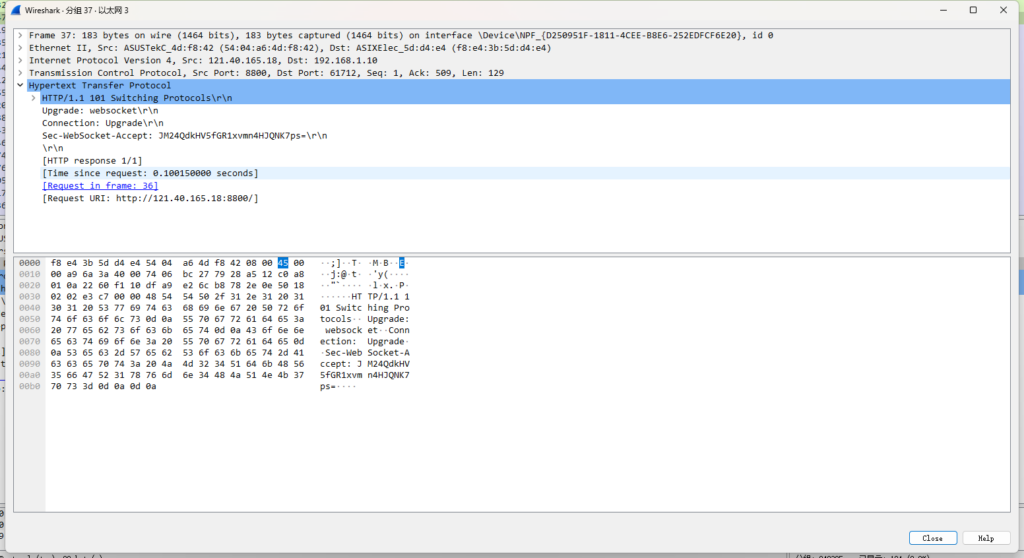Click ASCII text '5fGR1xvm n4HJQNK7'

[x=364, y=375]
